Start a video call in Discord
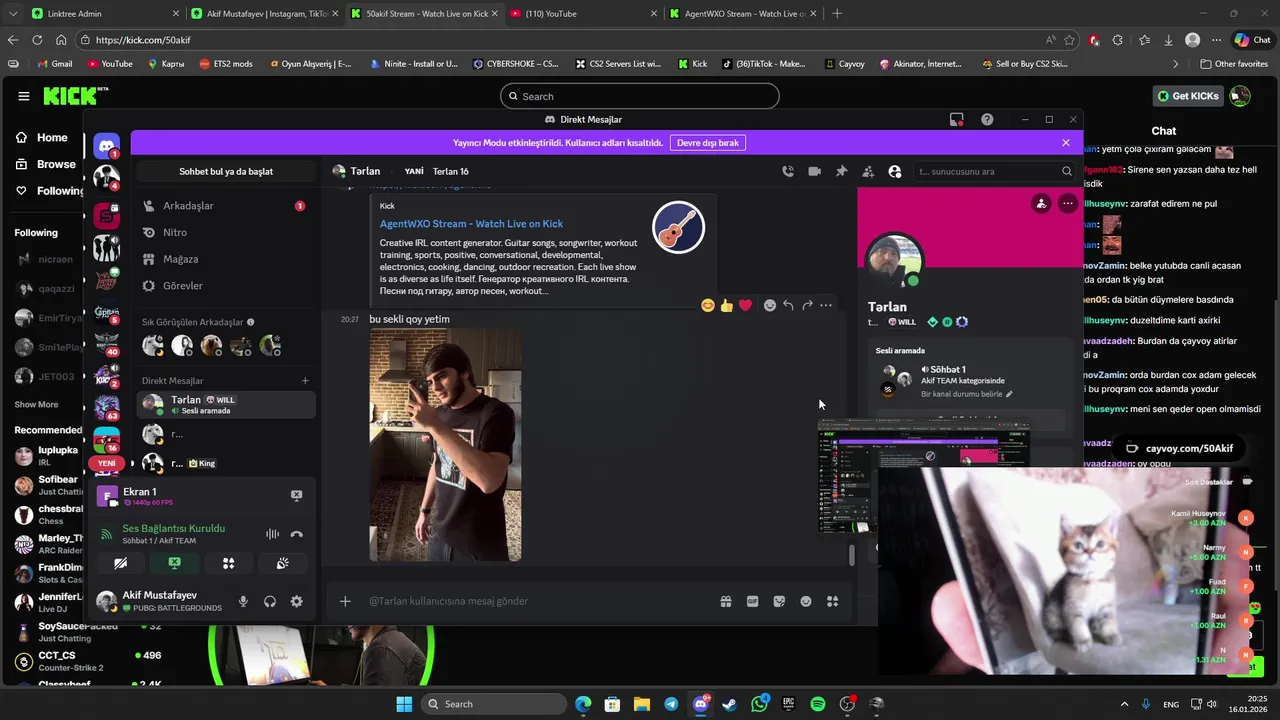The image size is (1280, 720). tap(814, 171)
